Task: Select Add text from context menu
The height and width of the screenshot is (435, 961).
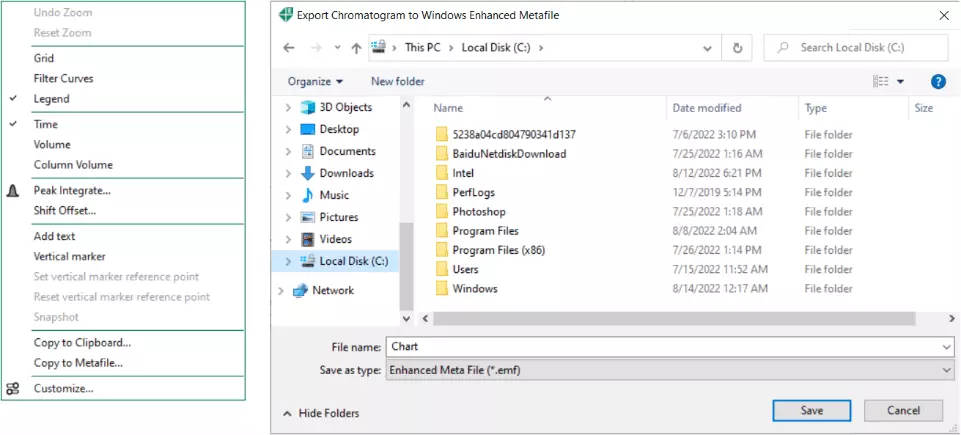Action: tap(54, 236)
